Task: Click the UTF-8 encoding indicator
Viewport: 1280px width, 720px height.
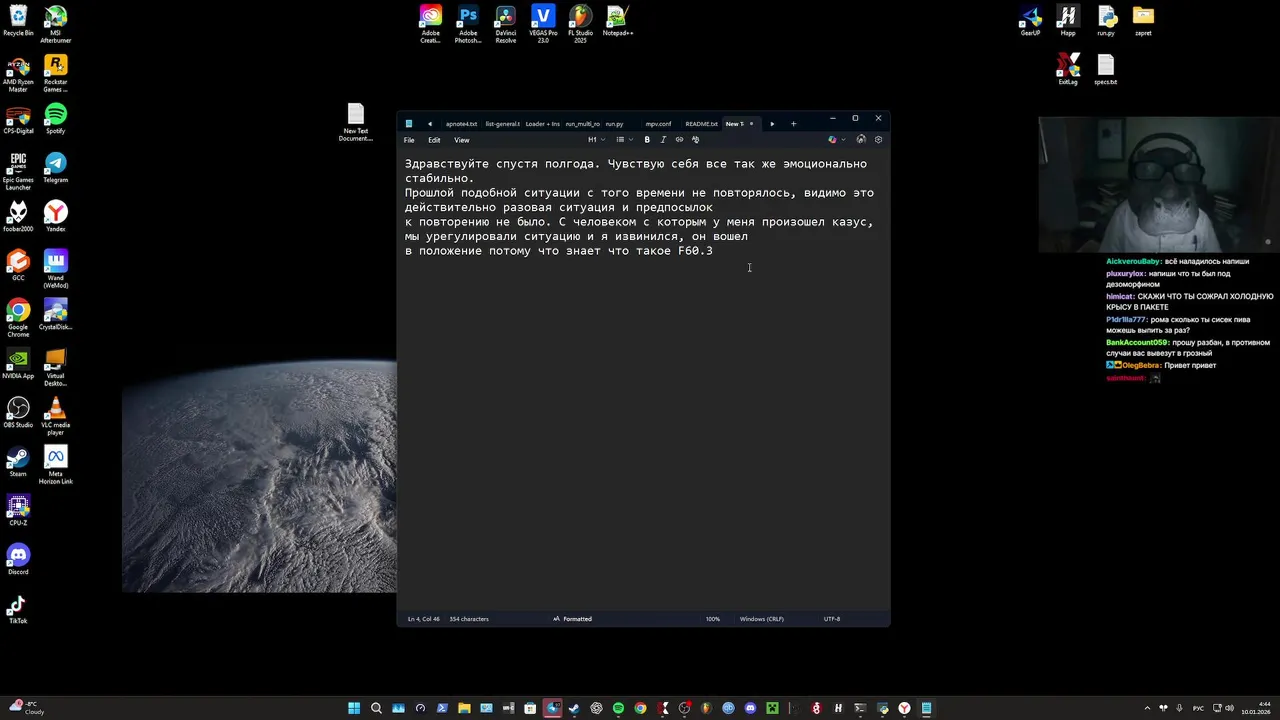Action: [832, 619]
